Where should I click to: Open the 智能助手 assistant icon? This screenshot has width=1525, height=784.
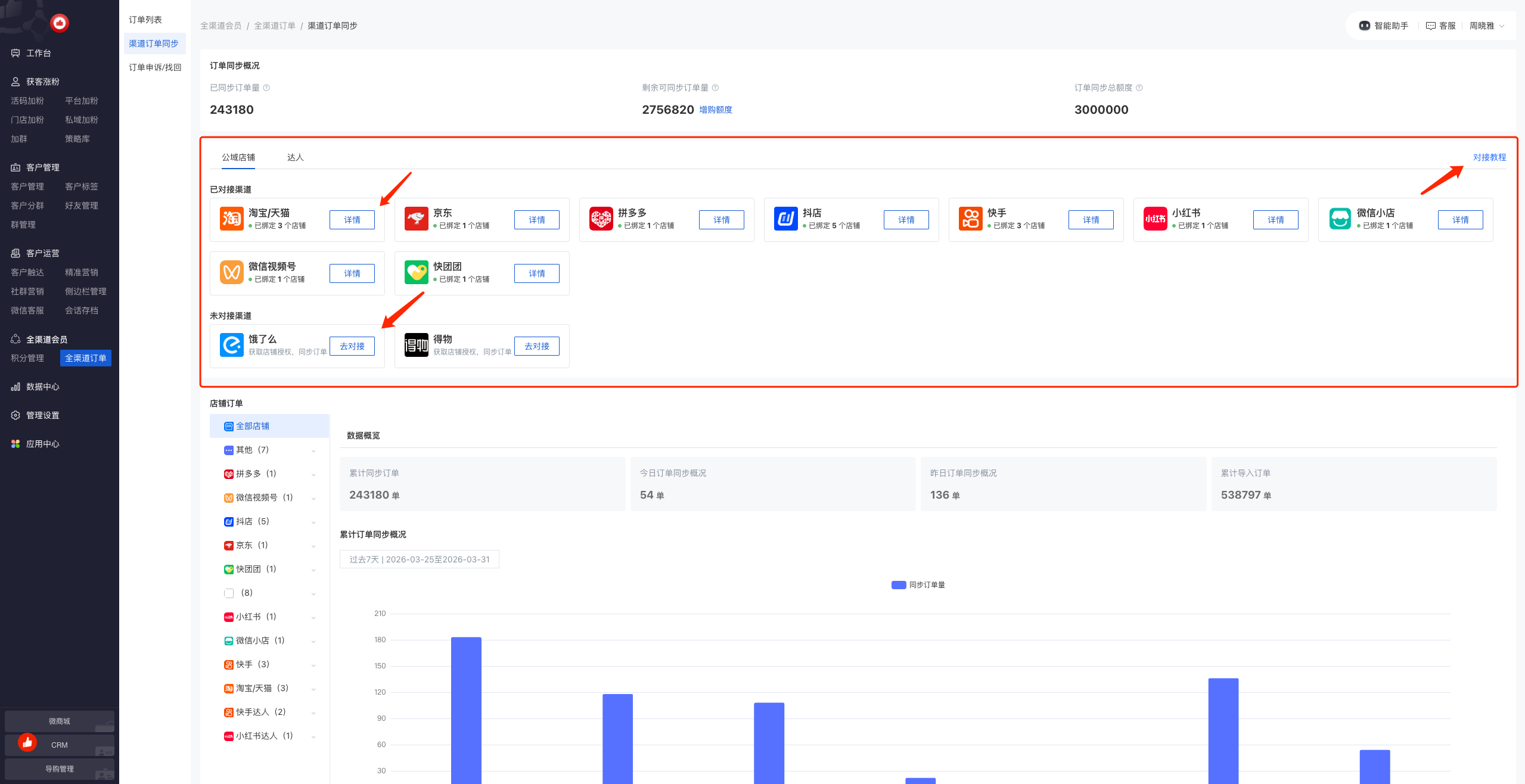click(x=1364, y=26)
